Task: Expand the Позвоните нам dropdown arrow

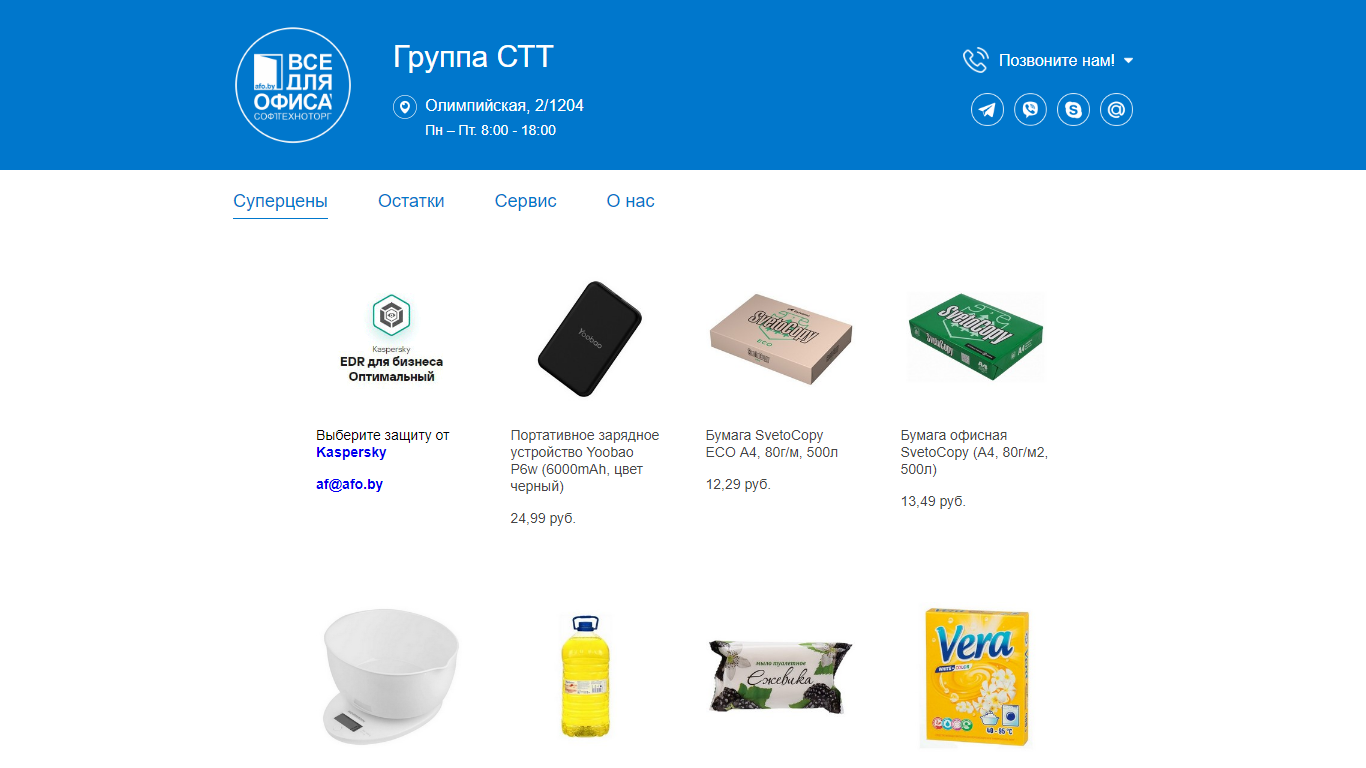Action: tap(1129, 61)
